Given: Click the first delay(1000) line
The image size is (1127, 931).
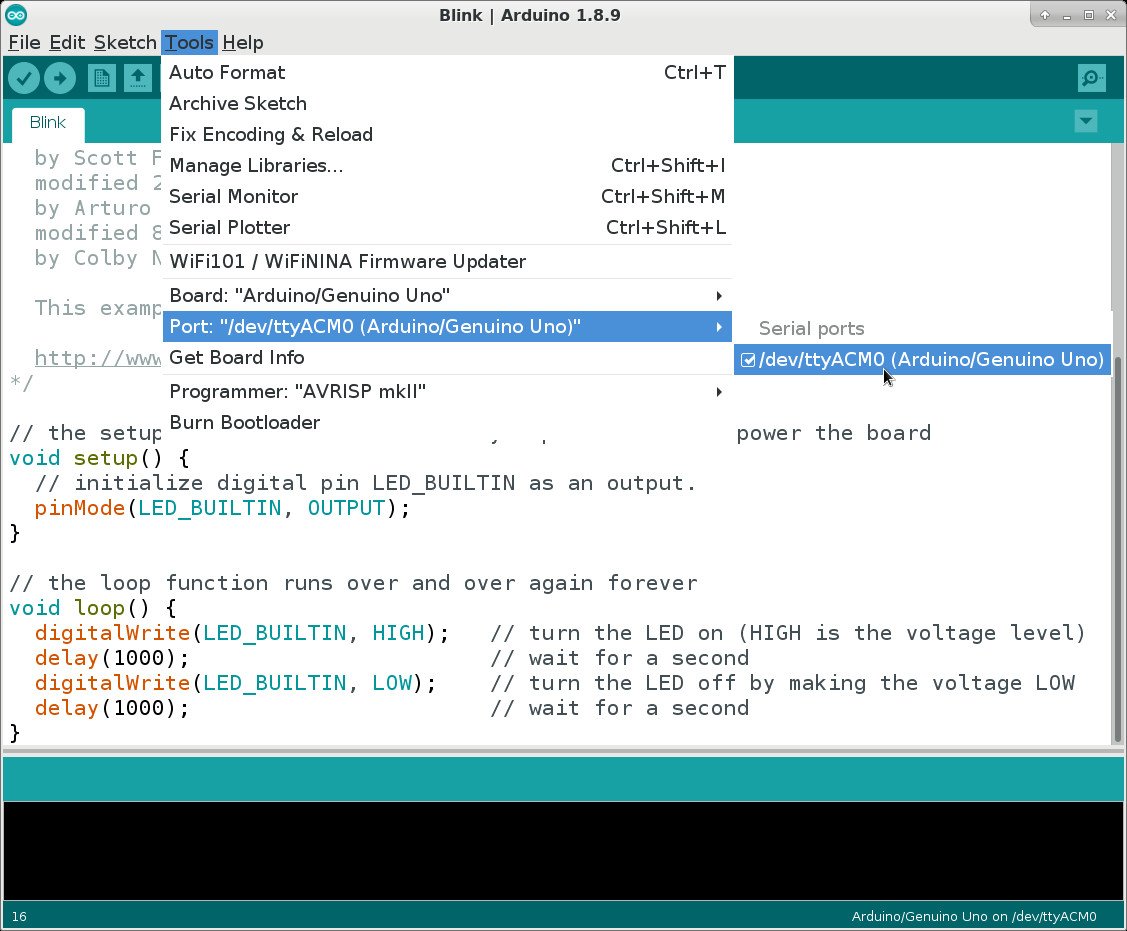Looking at the screenshot, I should 112,658.
